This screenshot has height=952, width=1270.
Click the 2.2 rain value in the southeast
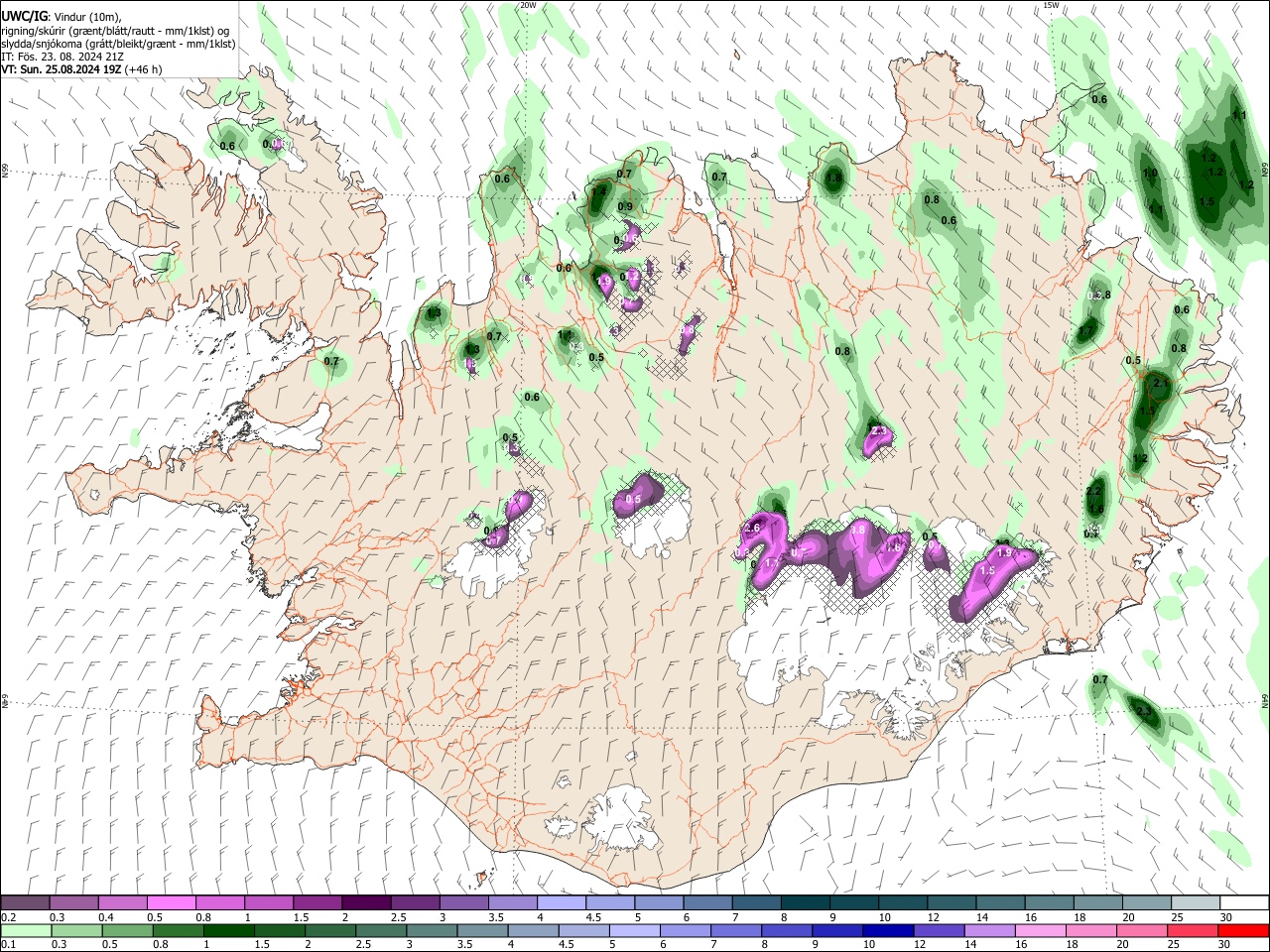coord(1094,491)
